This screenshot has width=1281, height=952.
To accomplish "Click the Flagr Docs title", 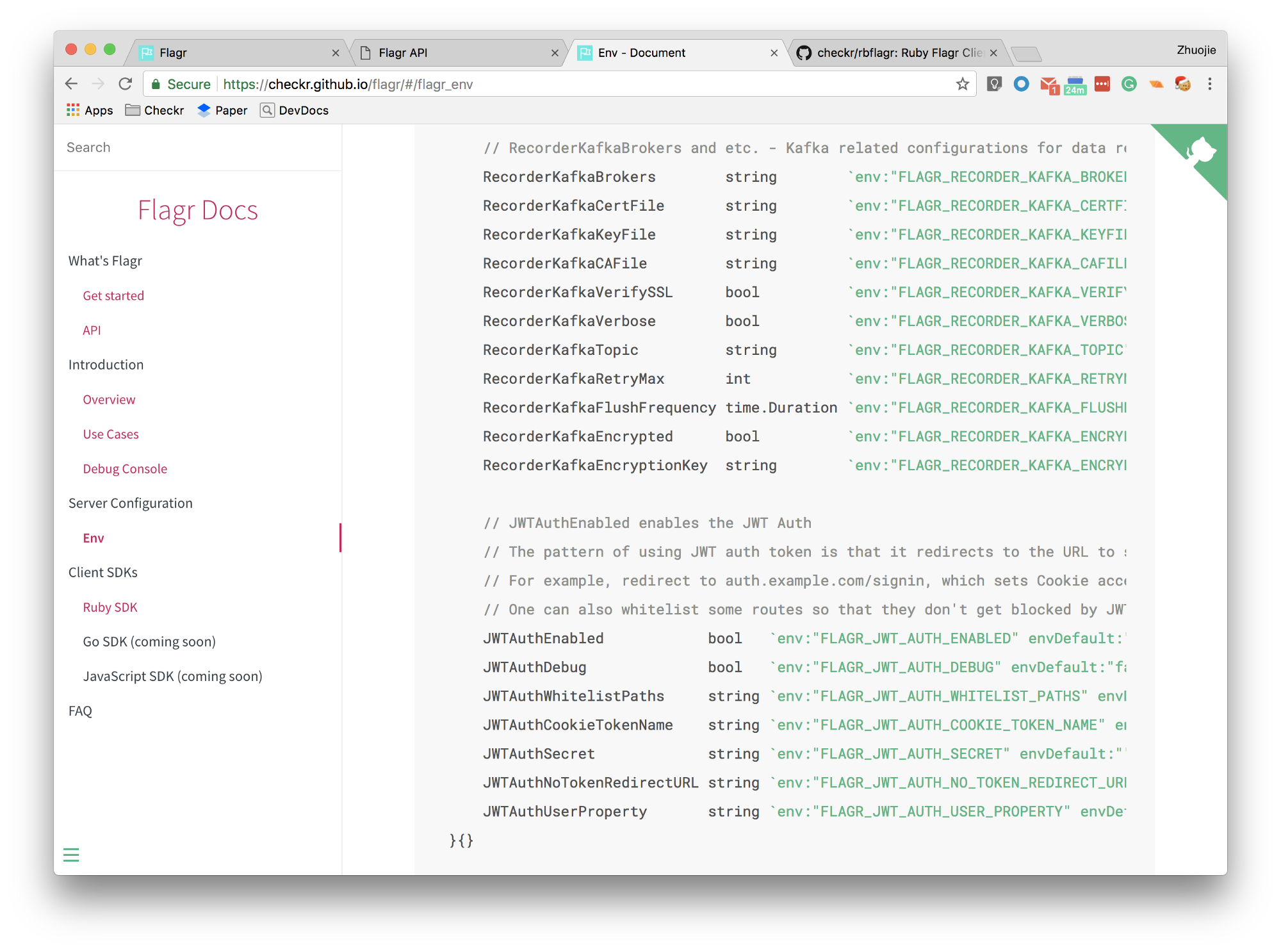I will (x=198, y=210).
